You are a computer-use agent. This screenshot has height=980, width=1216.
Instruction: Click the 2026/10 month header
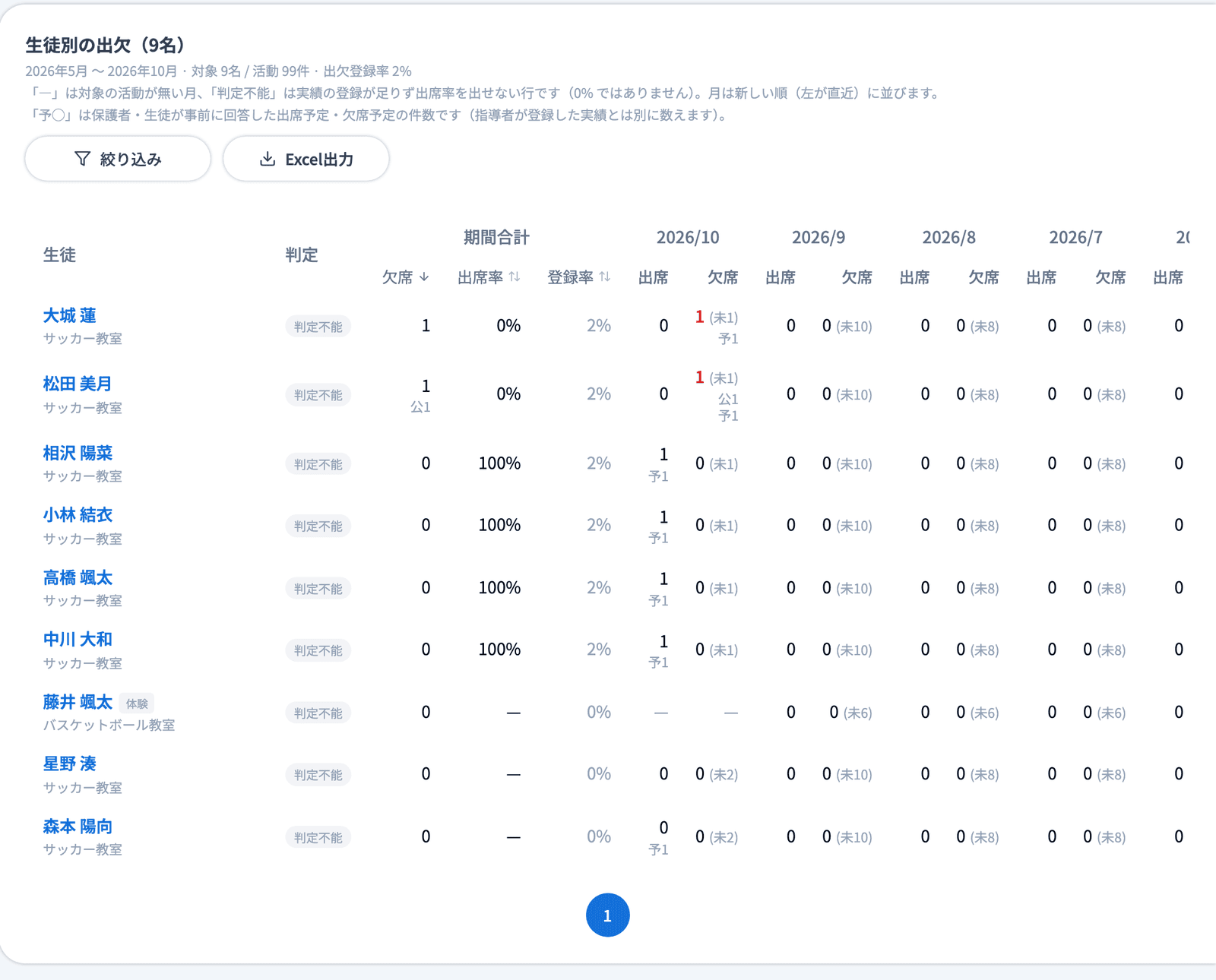(688, 237)
